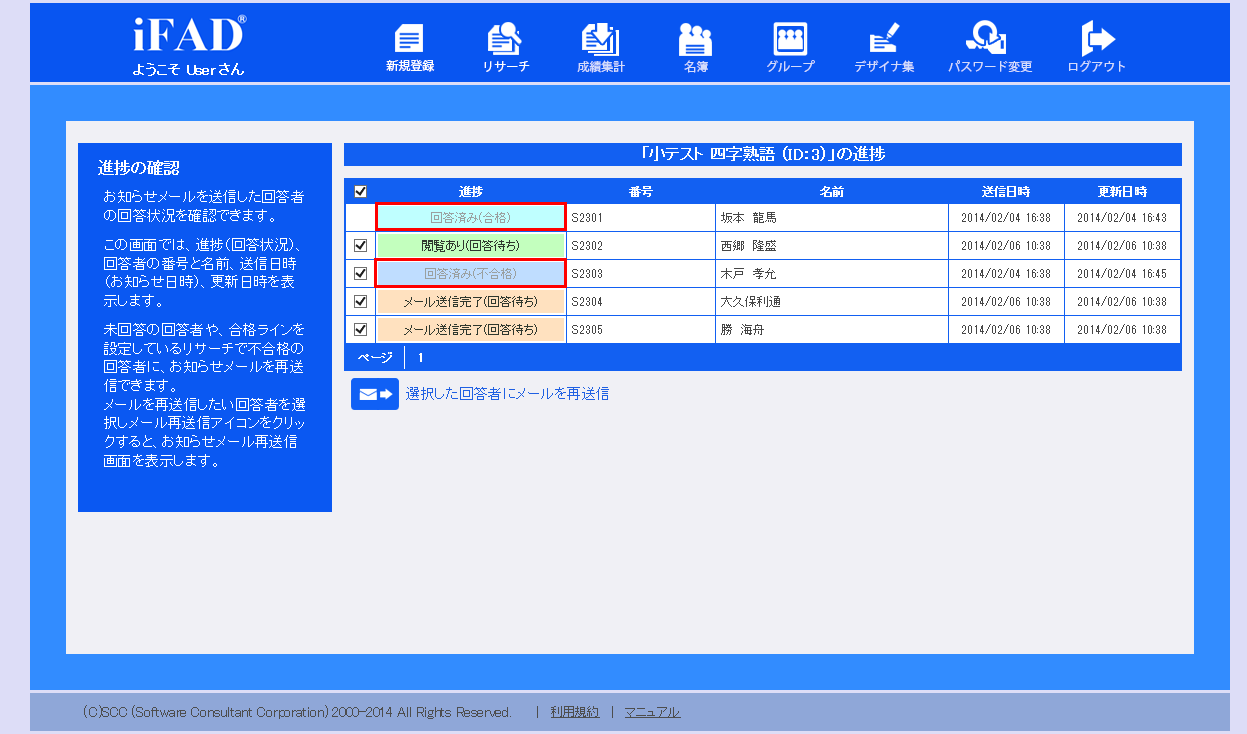Click the name 勝 海舟
The image size is (1247, 734).
point(743,329)
